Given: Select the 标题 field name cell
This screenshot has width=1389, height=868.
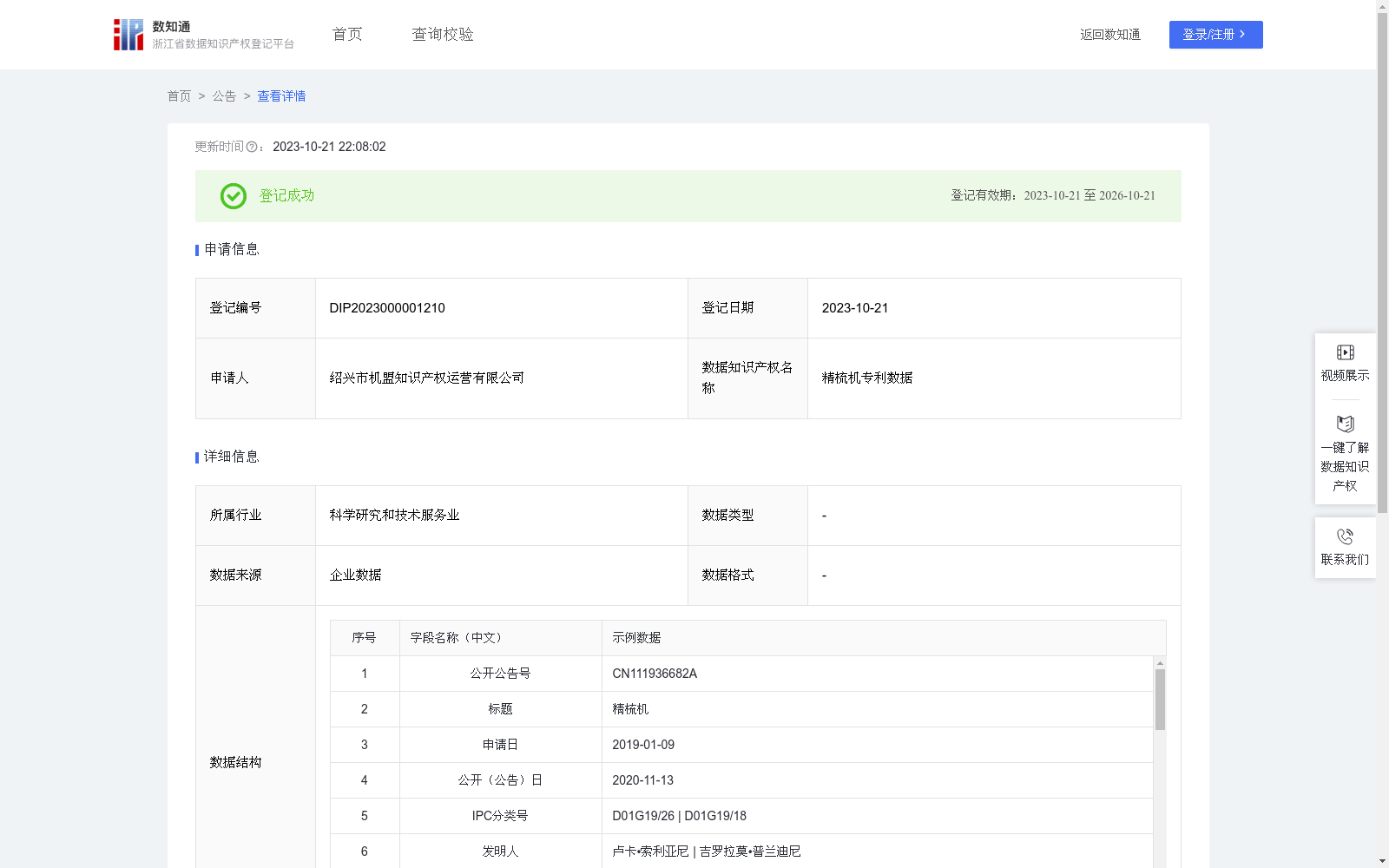Looking at the screenshot, I should tap(501, 709).
